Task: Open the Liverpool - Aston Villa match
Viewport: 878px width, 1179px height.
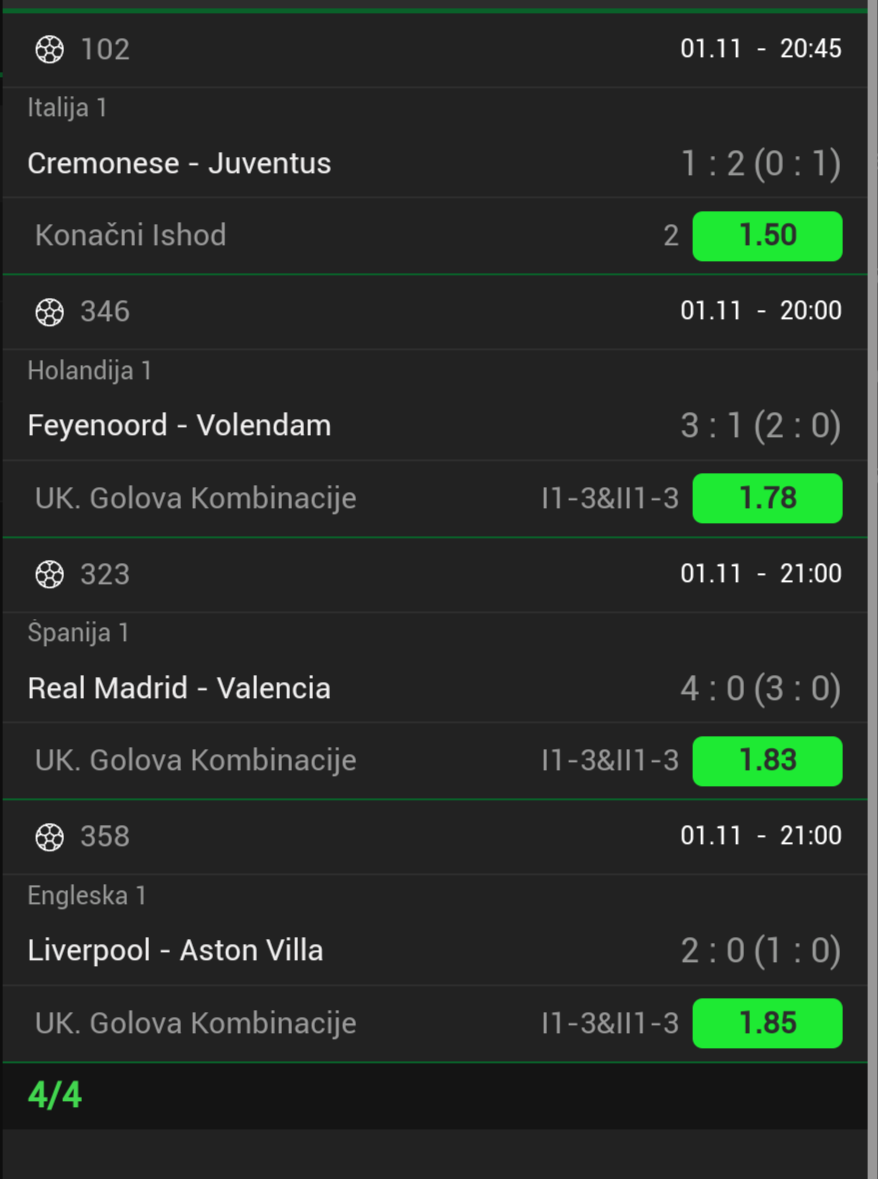Action: pyautogui.click(x=175, y=950)
